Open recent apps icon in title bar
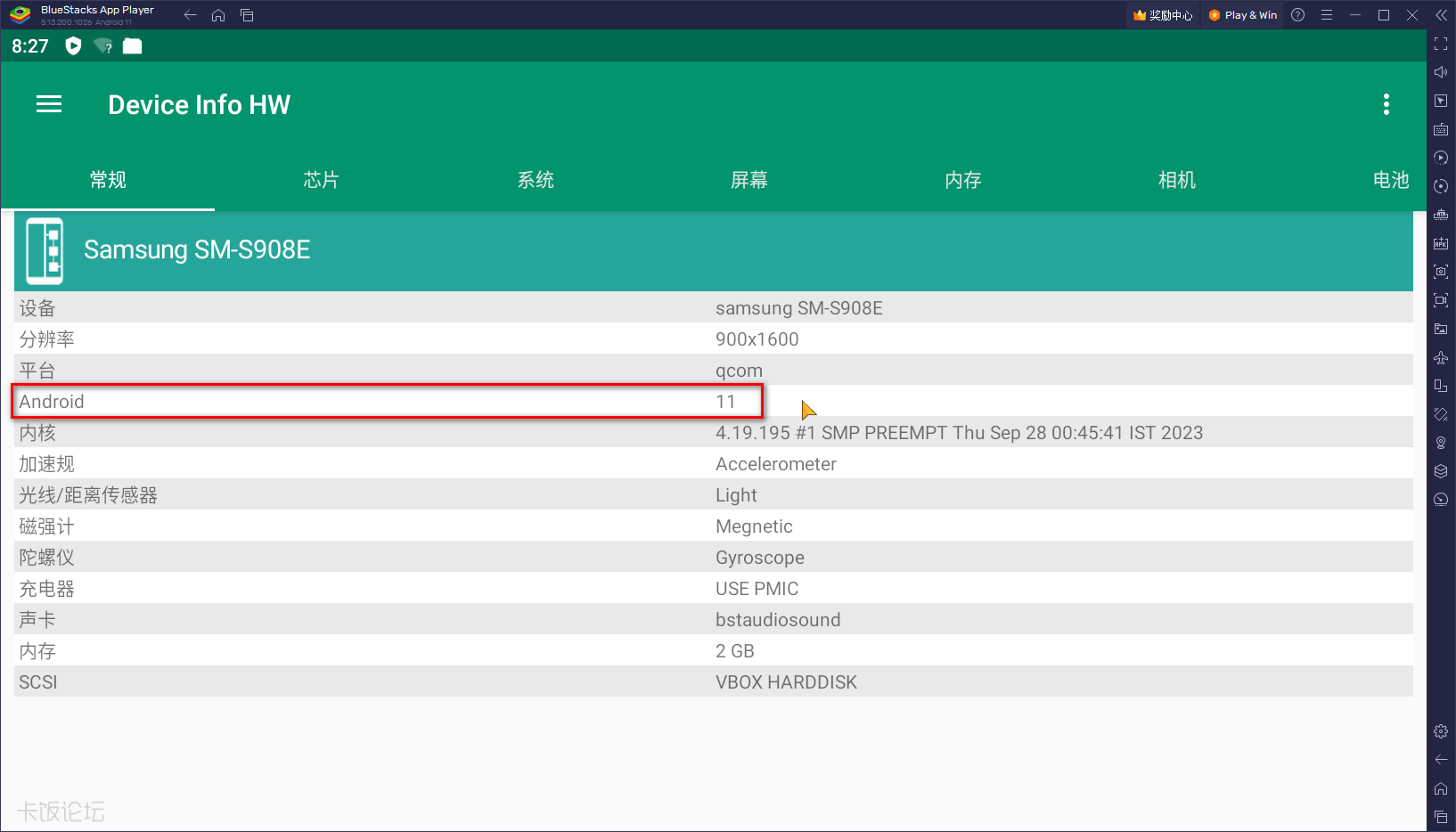1456x832 pixels. (x=247, y=15)
